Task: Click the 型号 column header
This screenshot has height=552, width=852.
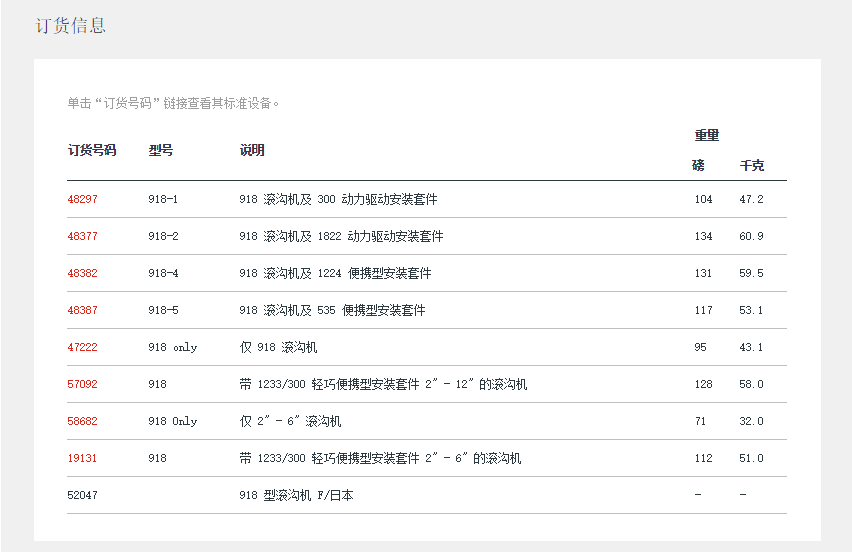Action: (x=160, y=150)
